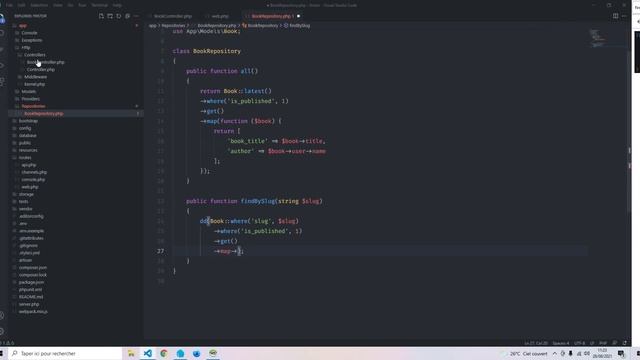Collapse the Controllers folder
Viewport: 640px width, 360px height.
click(35, 55)
